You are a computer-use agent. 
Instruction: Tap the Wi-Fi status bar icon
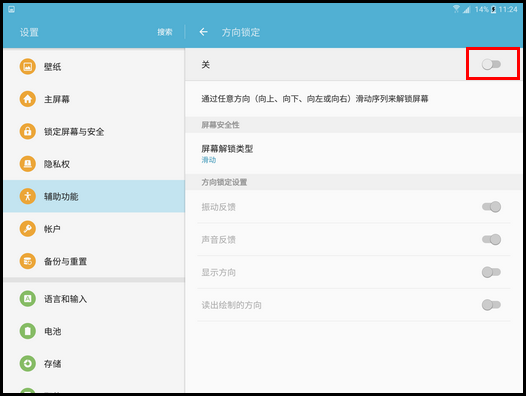click(456, 9)
